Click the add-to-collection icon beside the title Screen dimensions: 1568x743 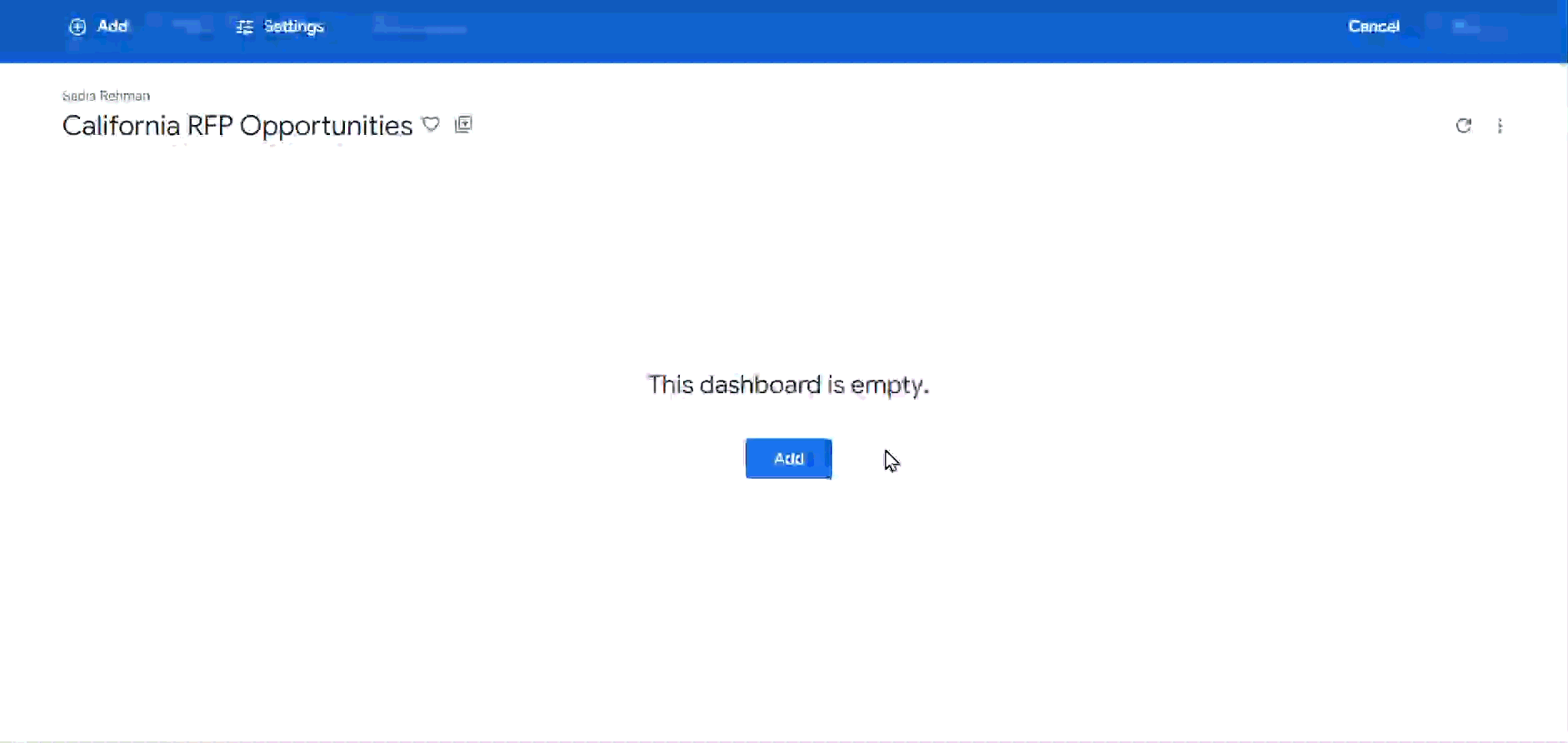[x=464, y=125]
